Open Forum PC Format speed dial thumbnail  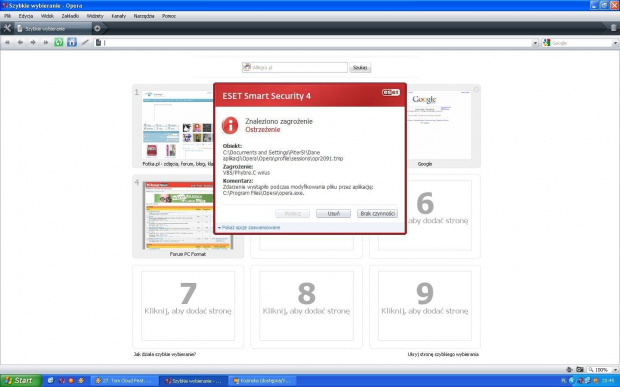[188, 216]
